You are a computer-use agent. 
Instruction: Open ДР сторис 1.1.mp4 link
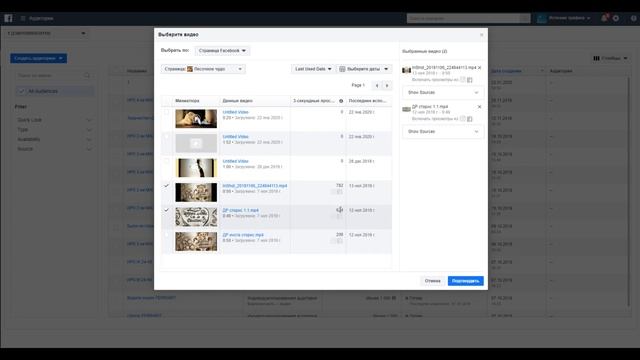click(240, 210)
